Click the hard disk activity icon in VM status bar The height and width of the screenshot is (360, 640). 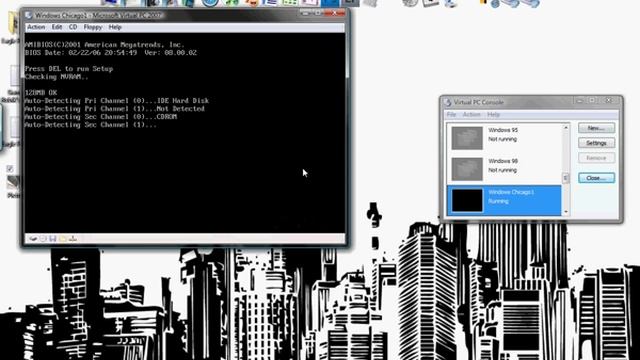[33, 238]
